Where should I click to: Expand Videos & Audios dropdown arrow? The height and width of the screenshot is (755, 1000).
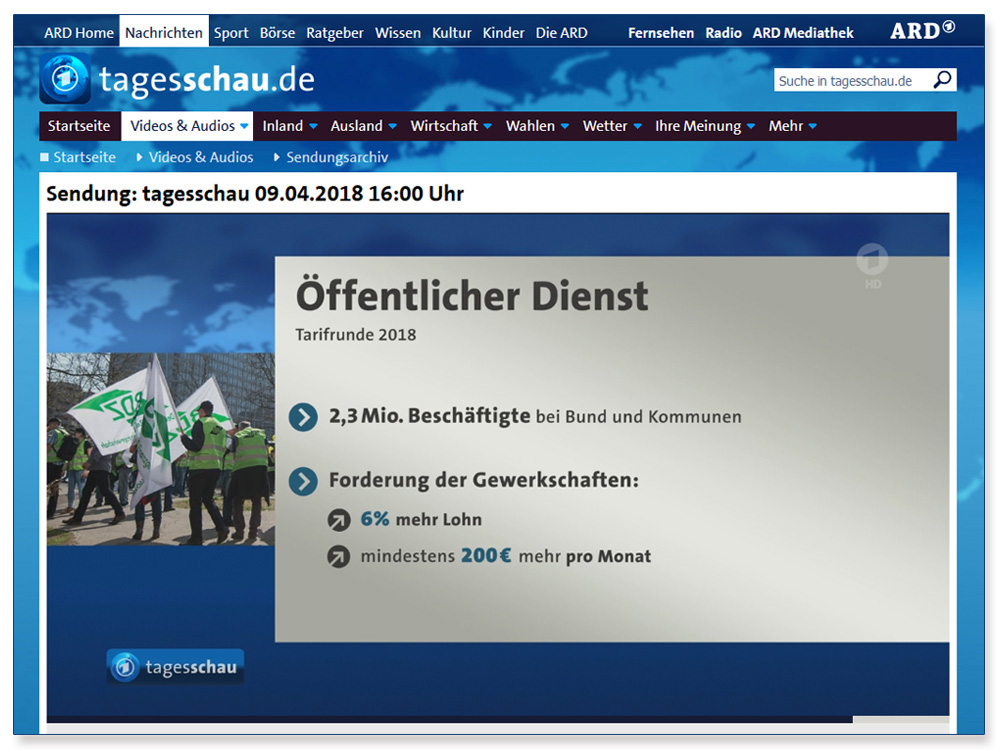pos(244,126)
